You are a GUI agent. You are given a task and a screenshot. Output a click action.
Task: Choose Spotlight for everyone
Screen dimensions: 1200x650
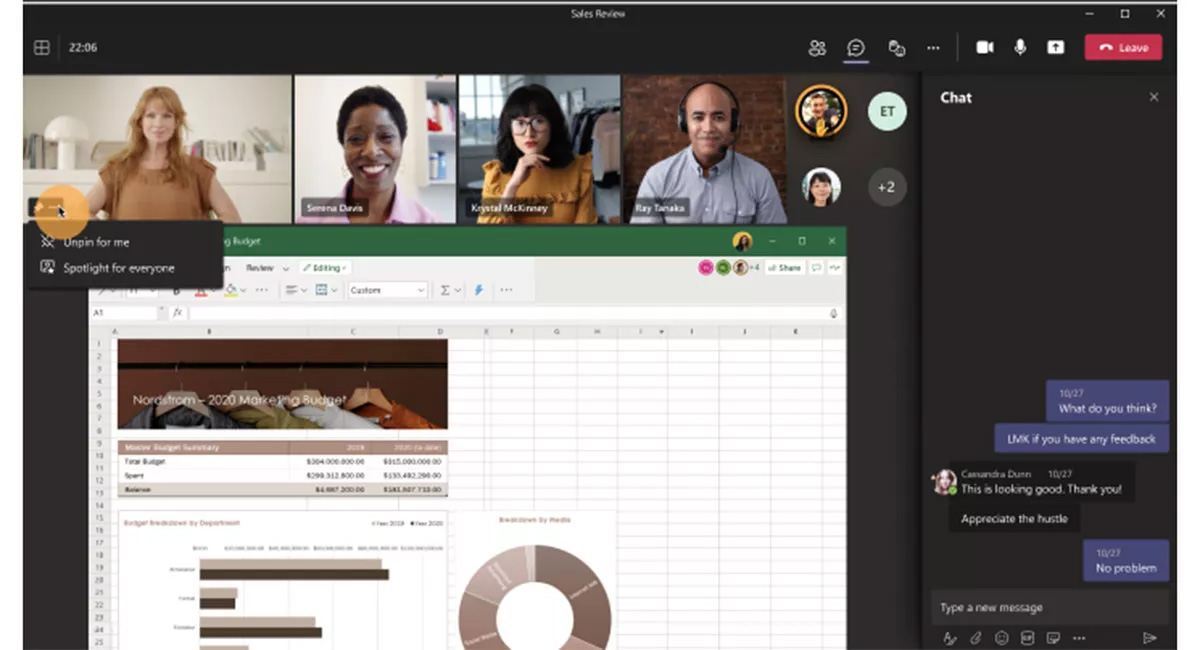[x=118, y=268]
